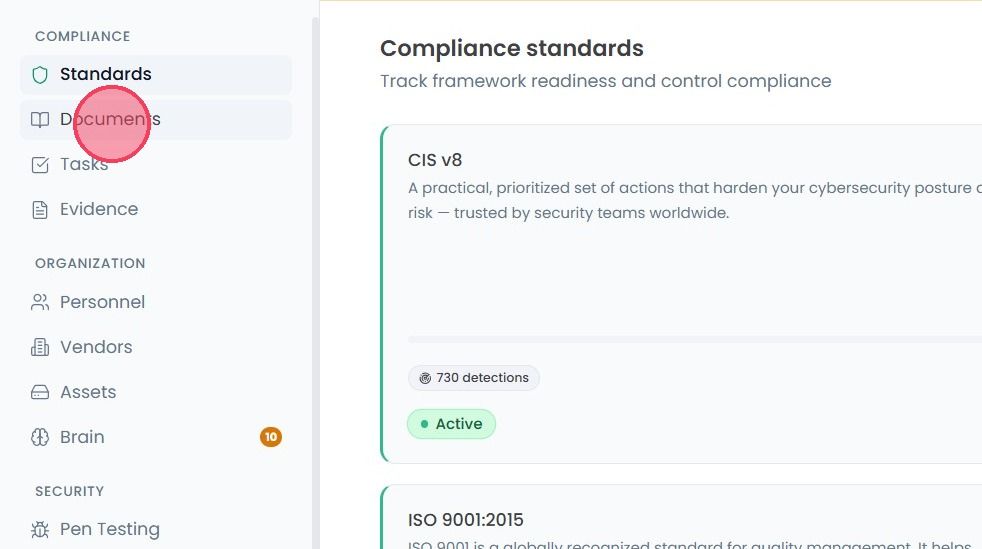This screenshot has height=549, width=982.
Task: Click the Documents book icon
Action: [x=40, y=120]
